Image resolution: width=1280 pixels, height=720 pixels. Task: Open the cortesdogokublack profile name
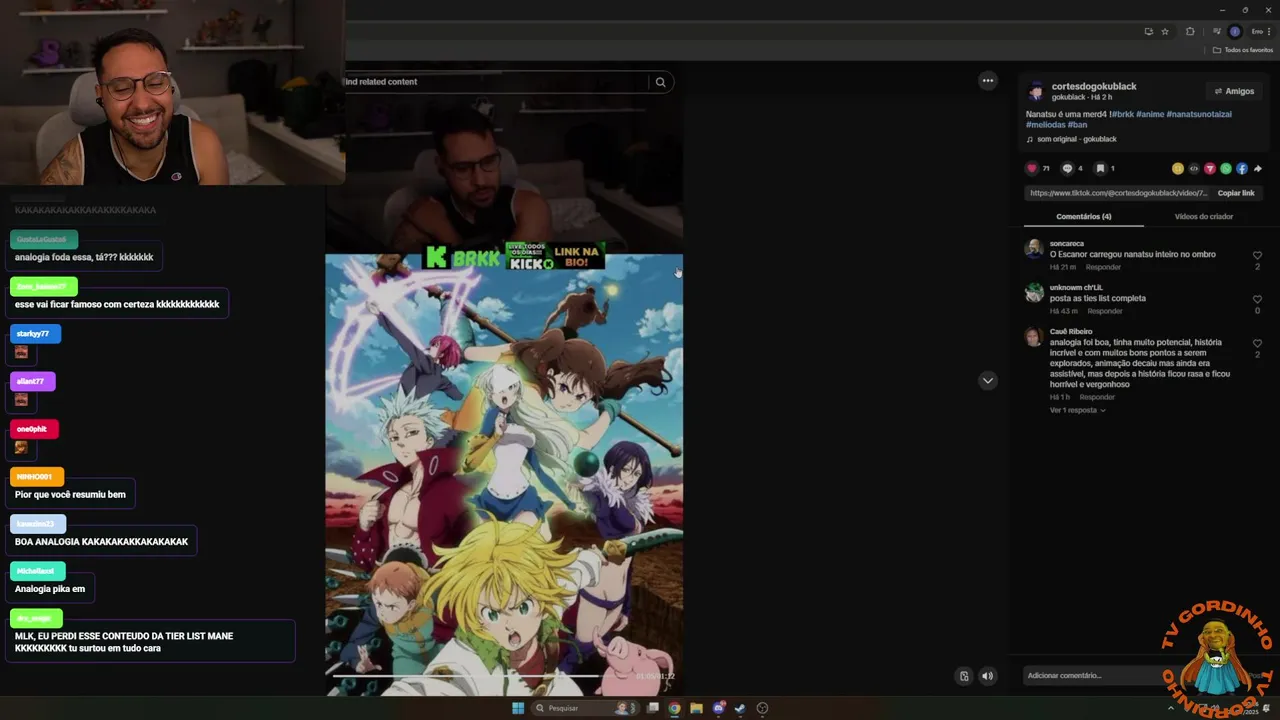coord(1094,87)
